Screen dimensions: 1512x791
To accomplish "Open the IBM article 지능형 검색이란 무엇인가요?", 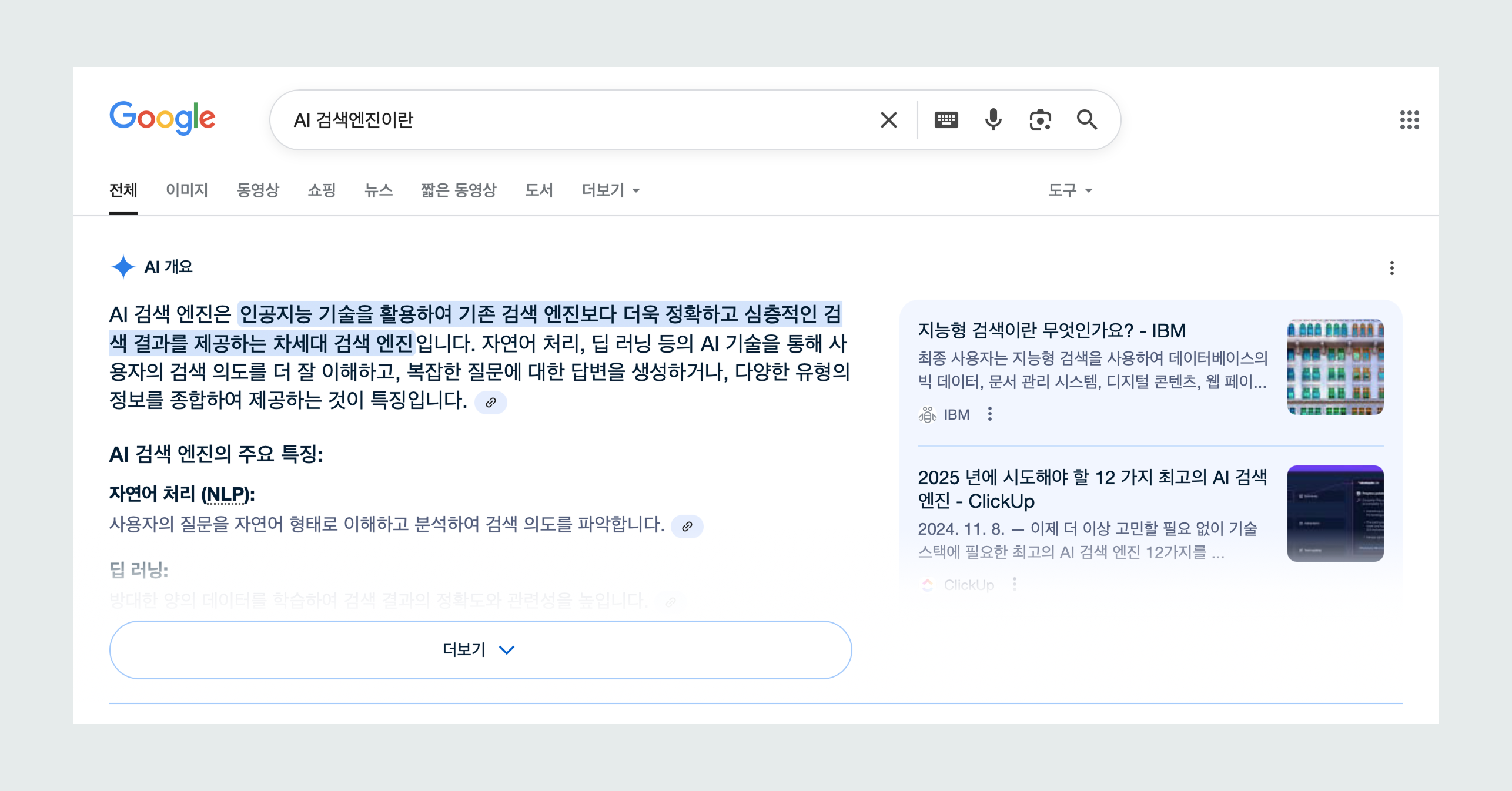I will (x=1052, y=331).
